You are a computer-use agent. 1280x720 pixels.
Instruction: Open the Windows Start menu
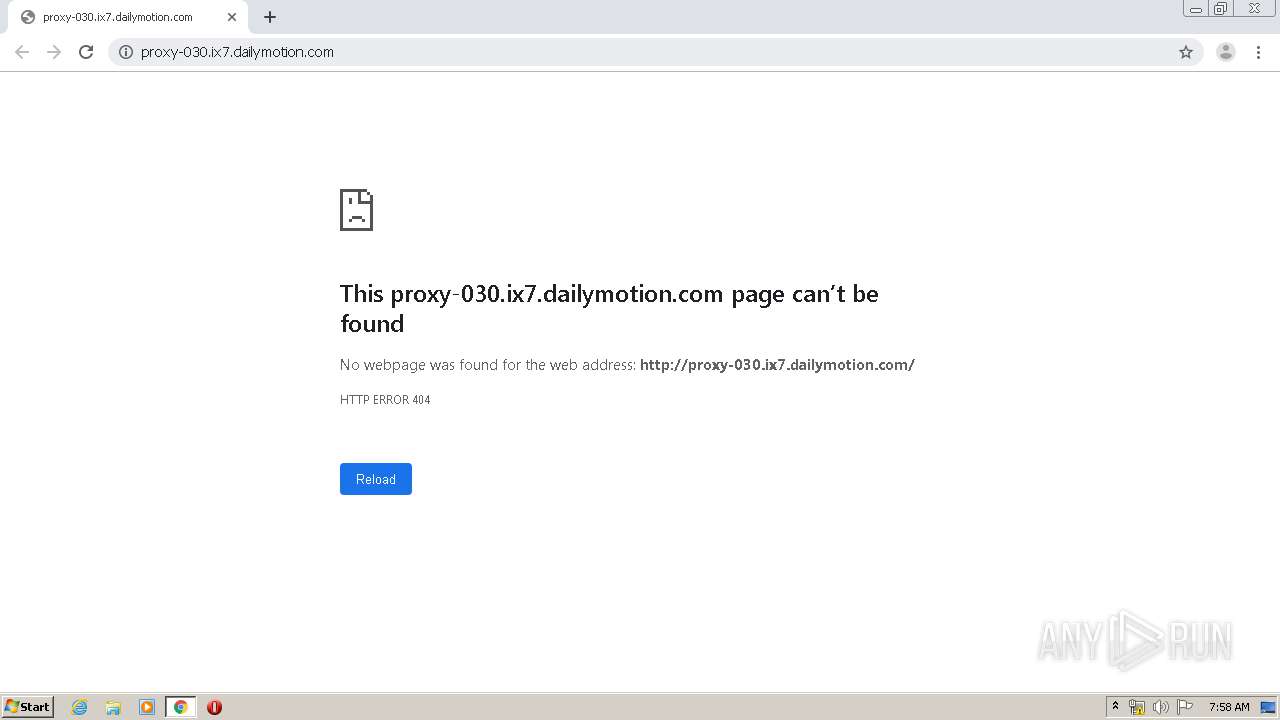click(28, 707)
